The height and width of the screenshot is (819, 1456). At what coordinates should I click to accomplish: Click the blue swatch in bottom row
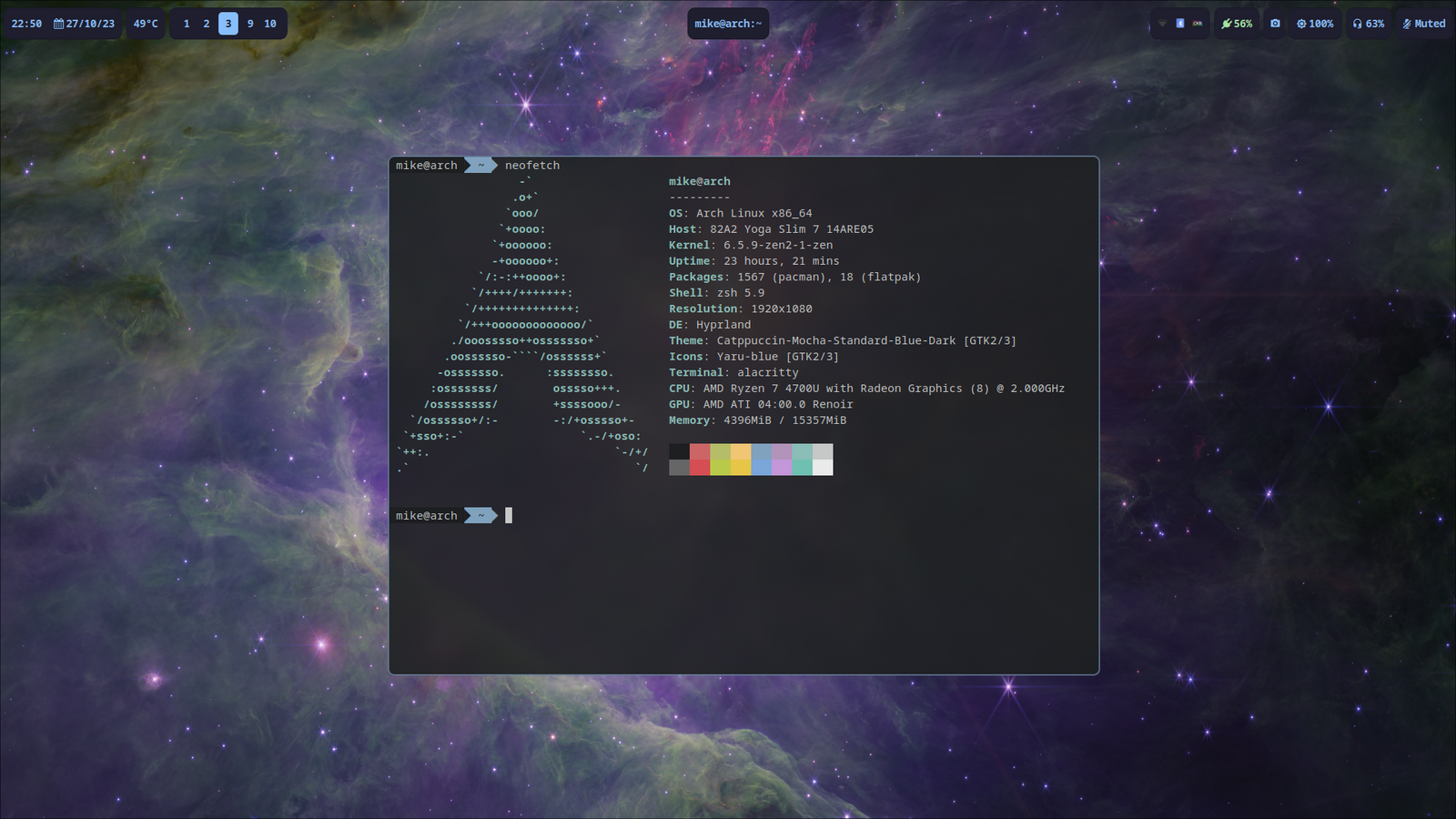pos(761,468)
